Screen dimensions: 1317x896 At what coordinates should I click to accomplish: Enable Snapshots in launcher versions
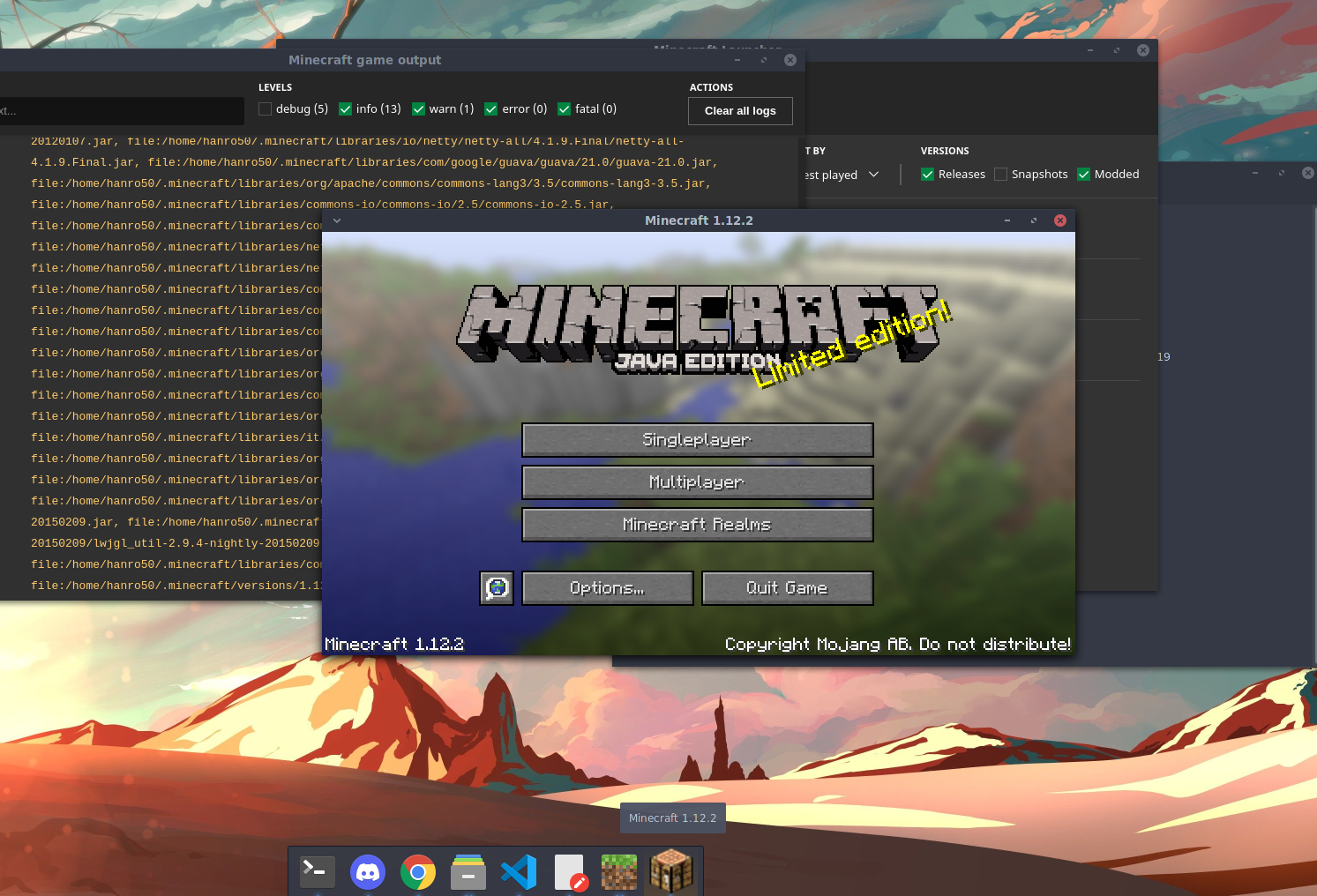pyautogui.click(x=1000, y=175)
